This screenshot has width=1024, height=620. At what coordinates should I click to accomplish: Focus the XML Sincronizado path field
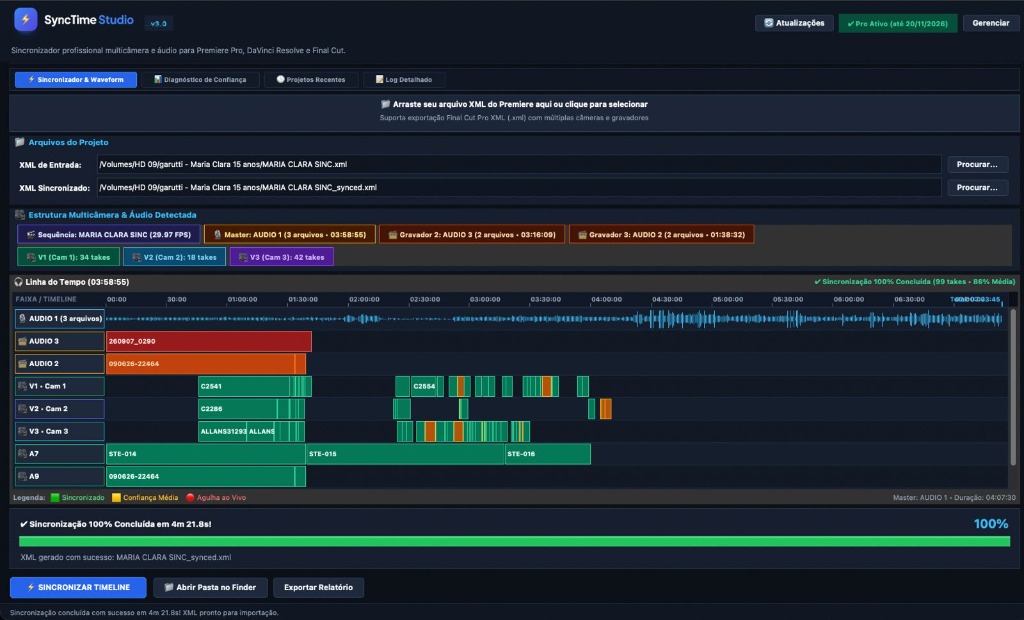click(519, 188)
